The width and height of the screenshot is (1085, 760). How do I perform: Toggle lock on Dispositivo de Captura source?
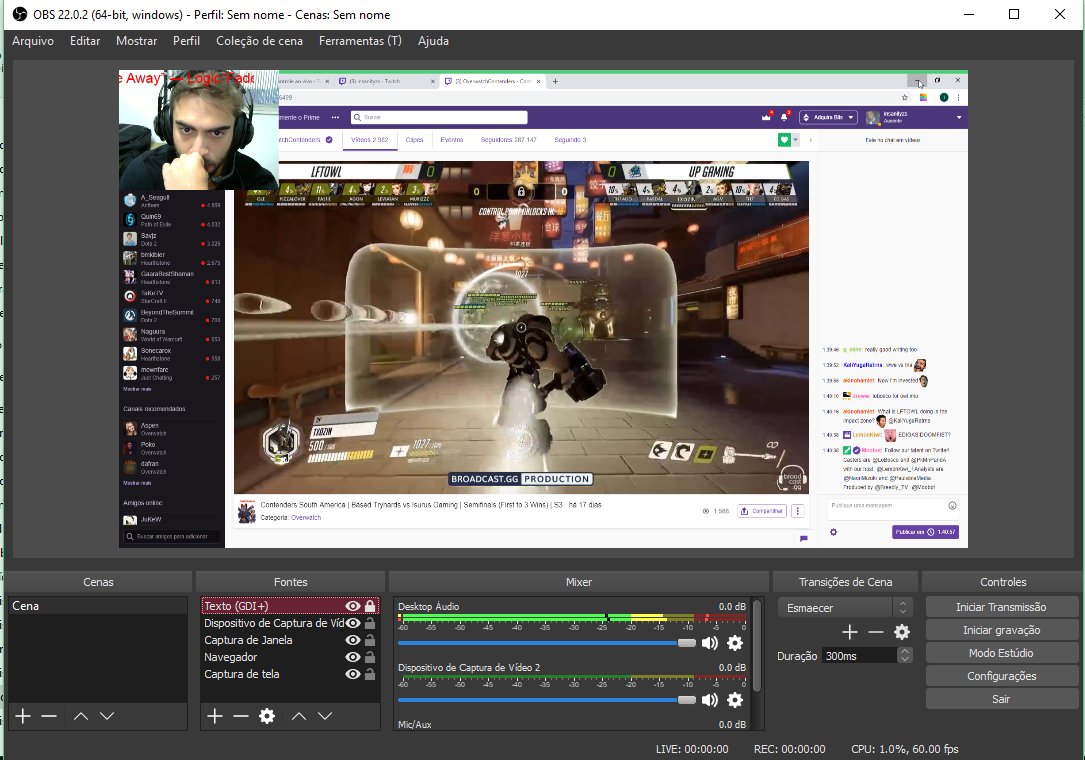tap(370, 623)
